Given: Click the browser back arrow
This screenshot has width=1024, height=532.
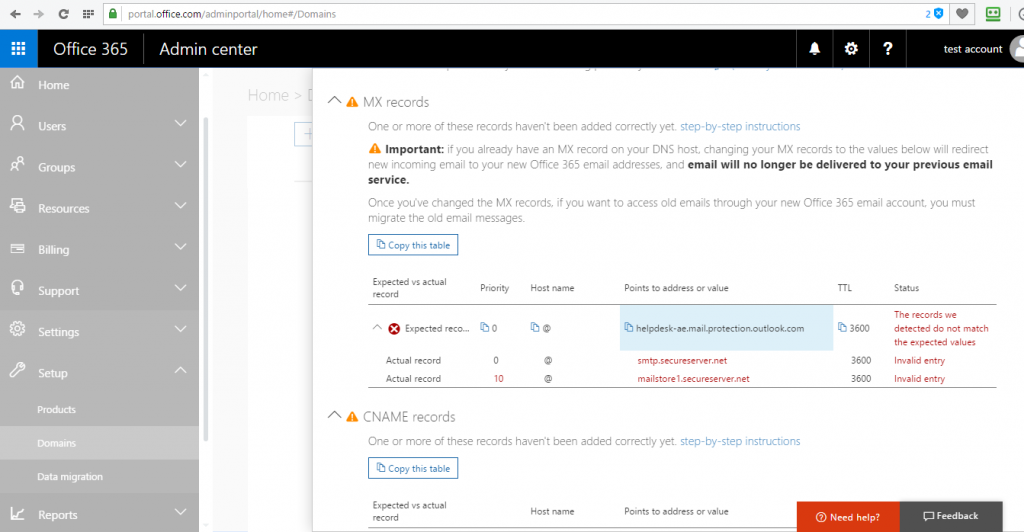Looking at the screenshot, I should coord(15,14).
